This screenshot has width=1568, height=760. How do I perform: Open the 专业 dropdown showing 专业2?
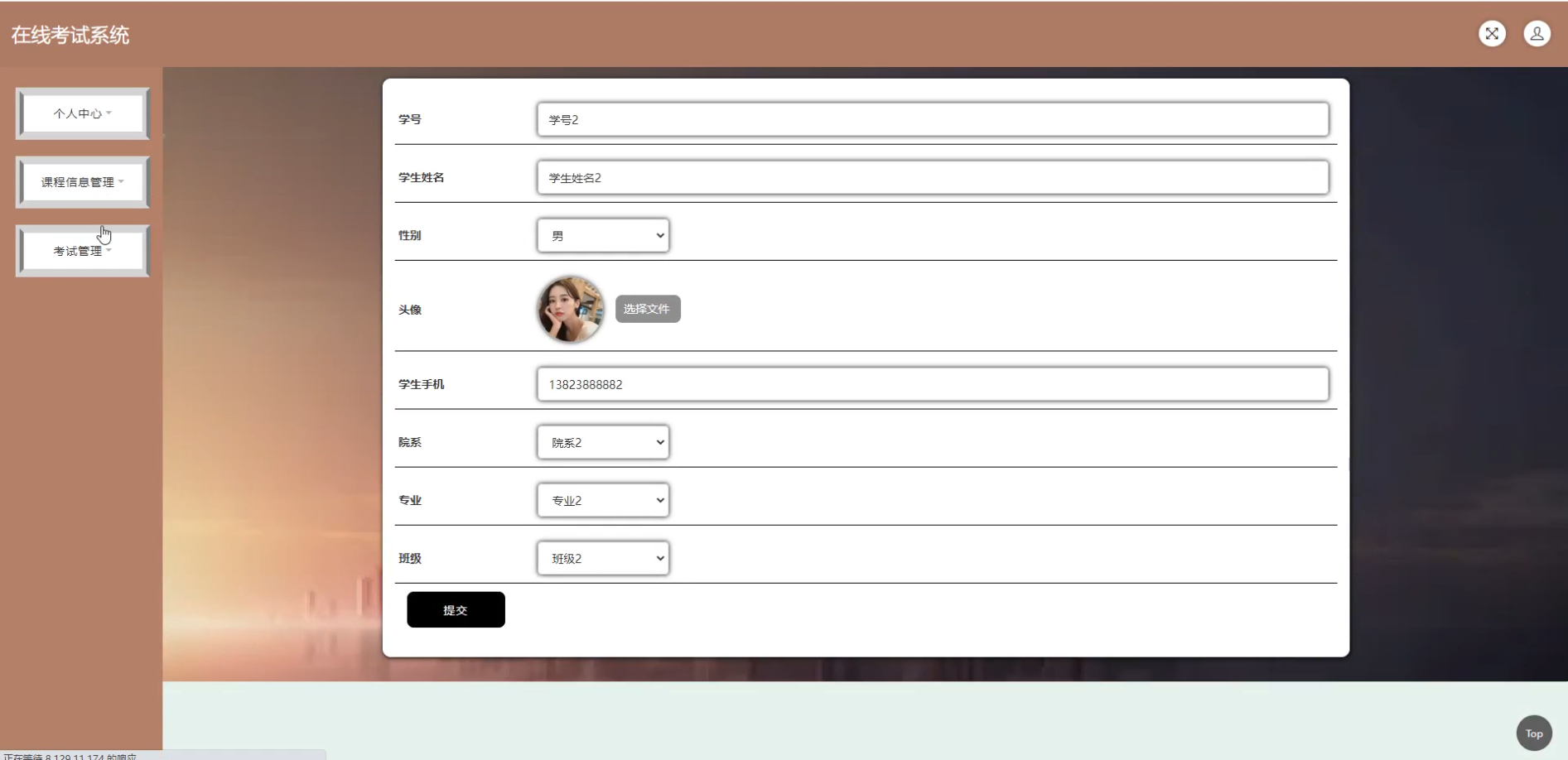point(603,500)
